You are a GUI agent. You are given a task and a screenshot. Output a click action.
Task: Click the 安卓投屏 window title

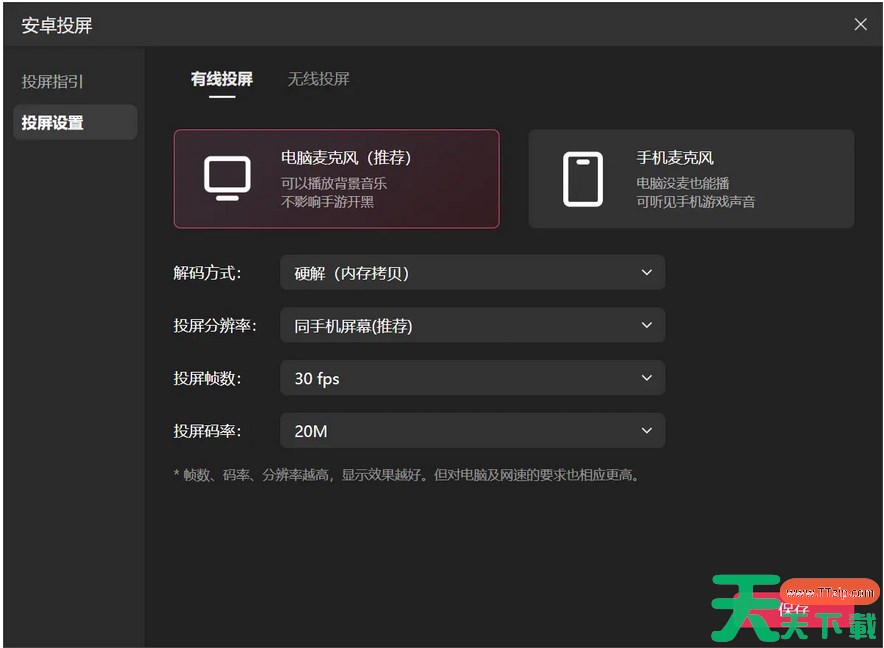(57, 26)
